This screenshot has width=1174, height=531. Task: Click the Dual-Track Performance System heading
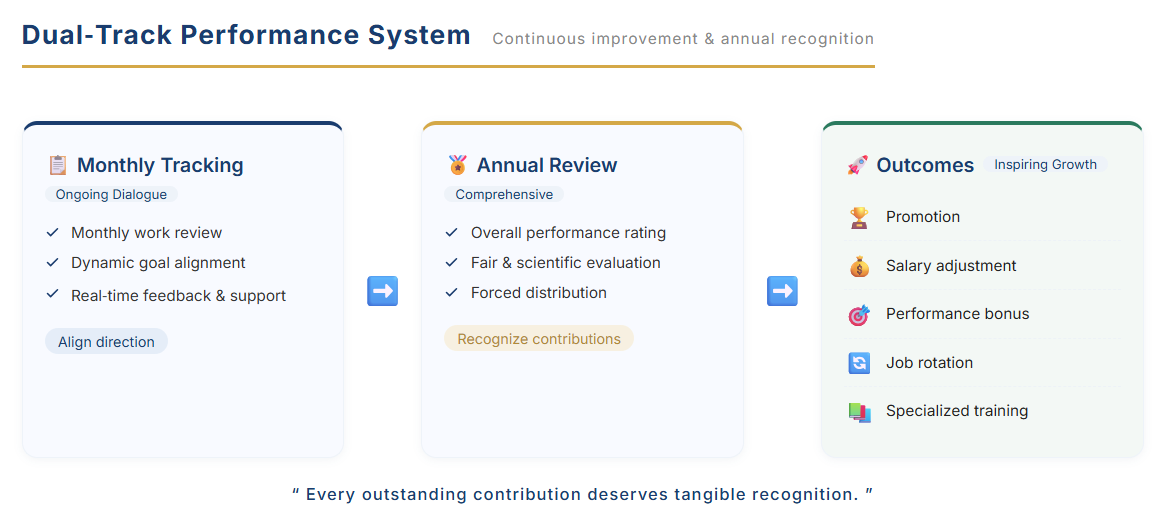coord(246,35)
